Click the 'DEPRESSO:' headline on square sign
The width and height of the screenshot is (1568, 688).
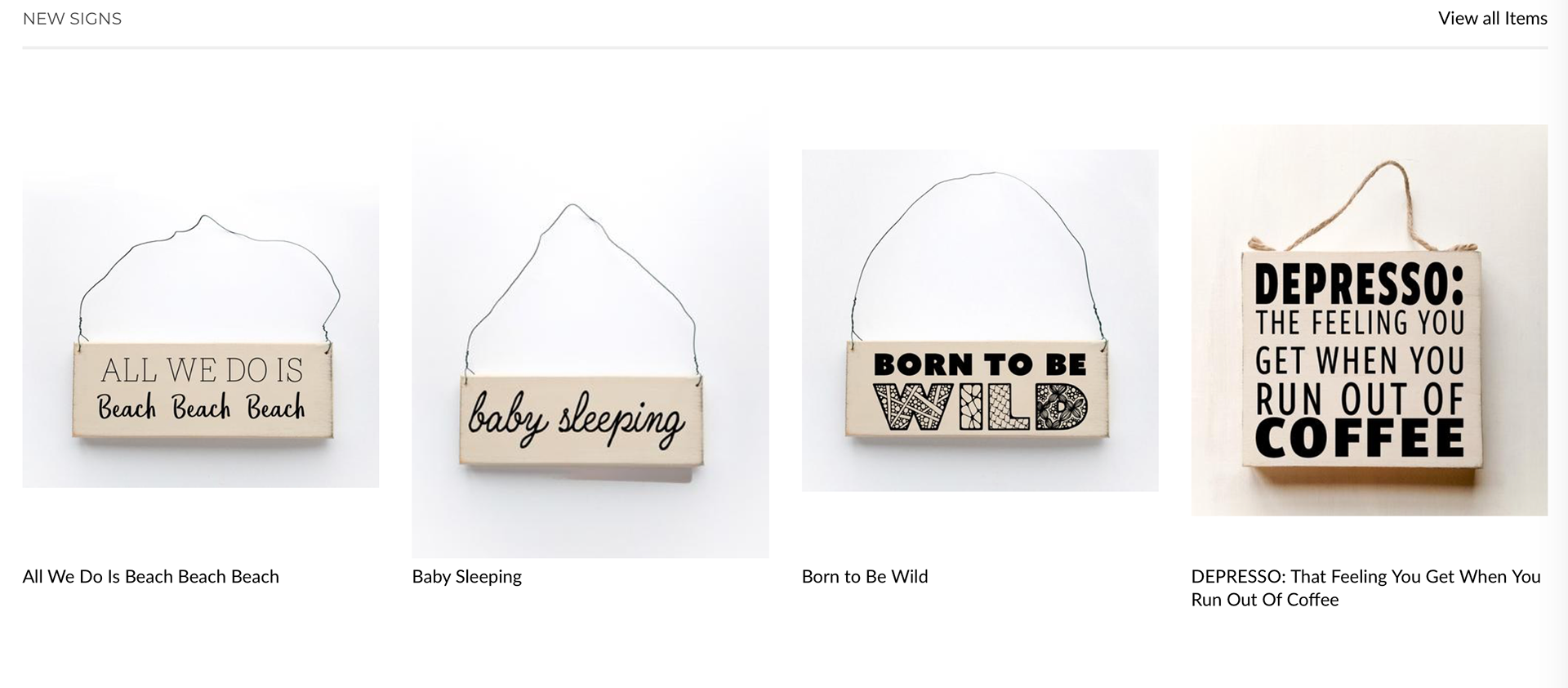(x=1360, y=284)
